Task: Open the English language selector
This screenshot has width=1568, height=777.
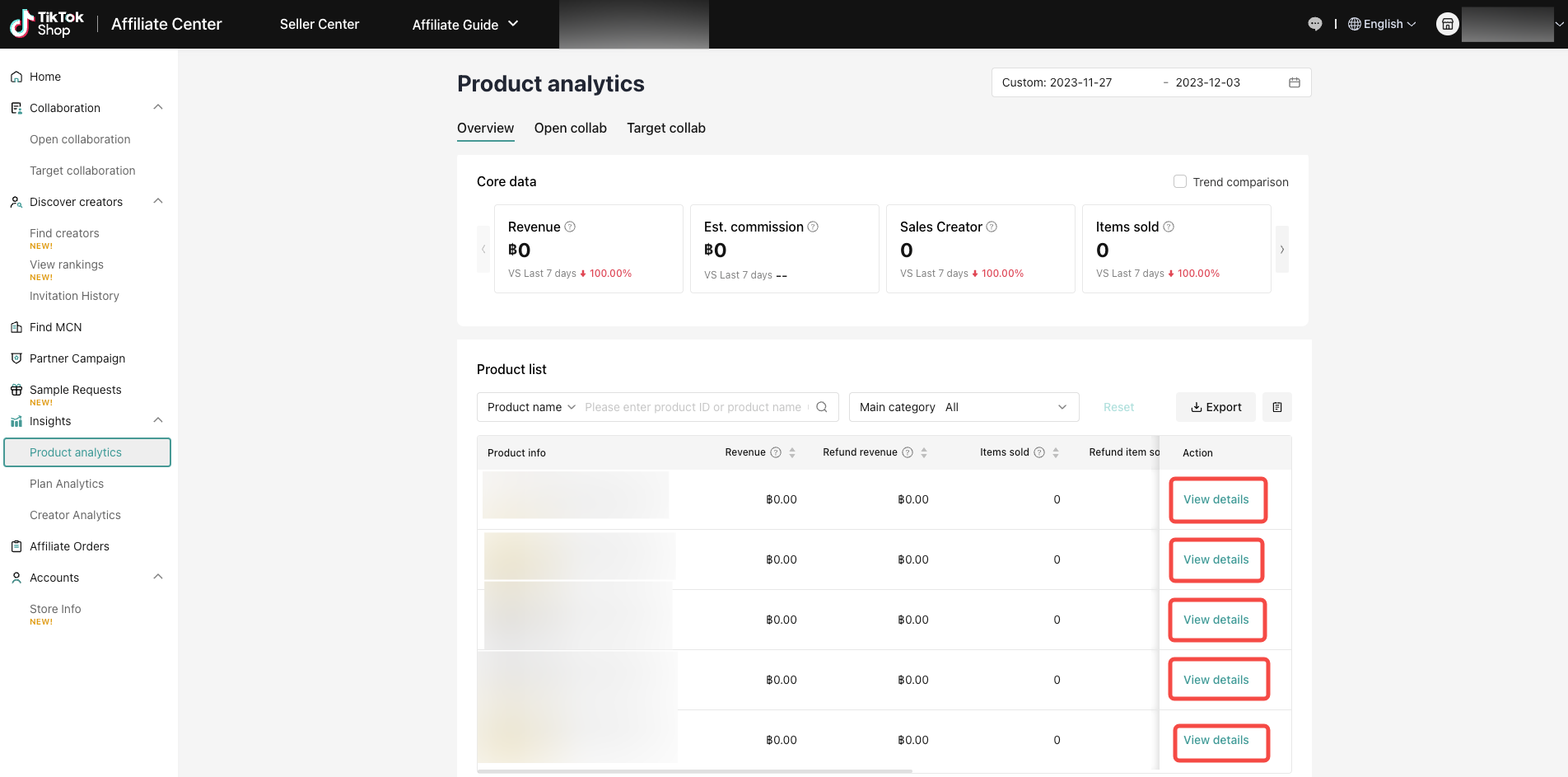Action: 1382,24
